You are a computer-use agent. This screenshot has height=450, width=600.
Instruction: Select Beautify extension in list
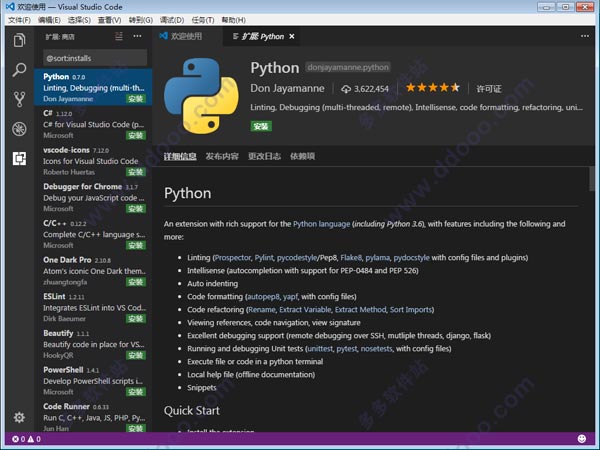(93, 344)
